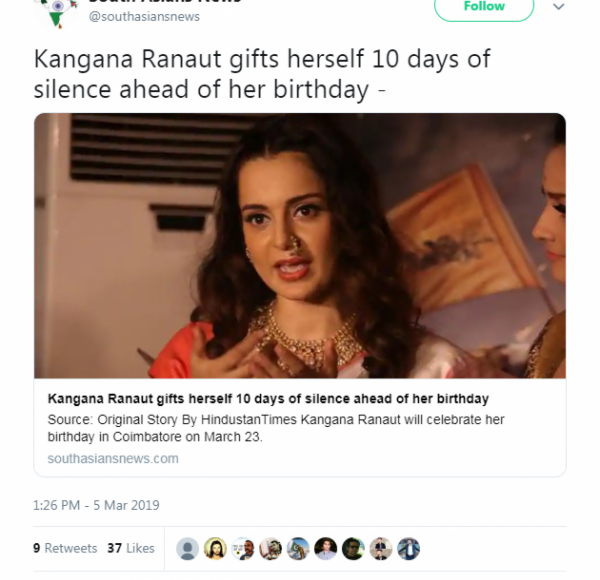Open the grey default liker avatar

pyautogui.click(x=187, y=548)
